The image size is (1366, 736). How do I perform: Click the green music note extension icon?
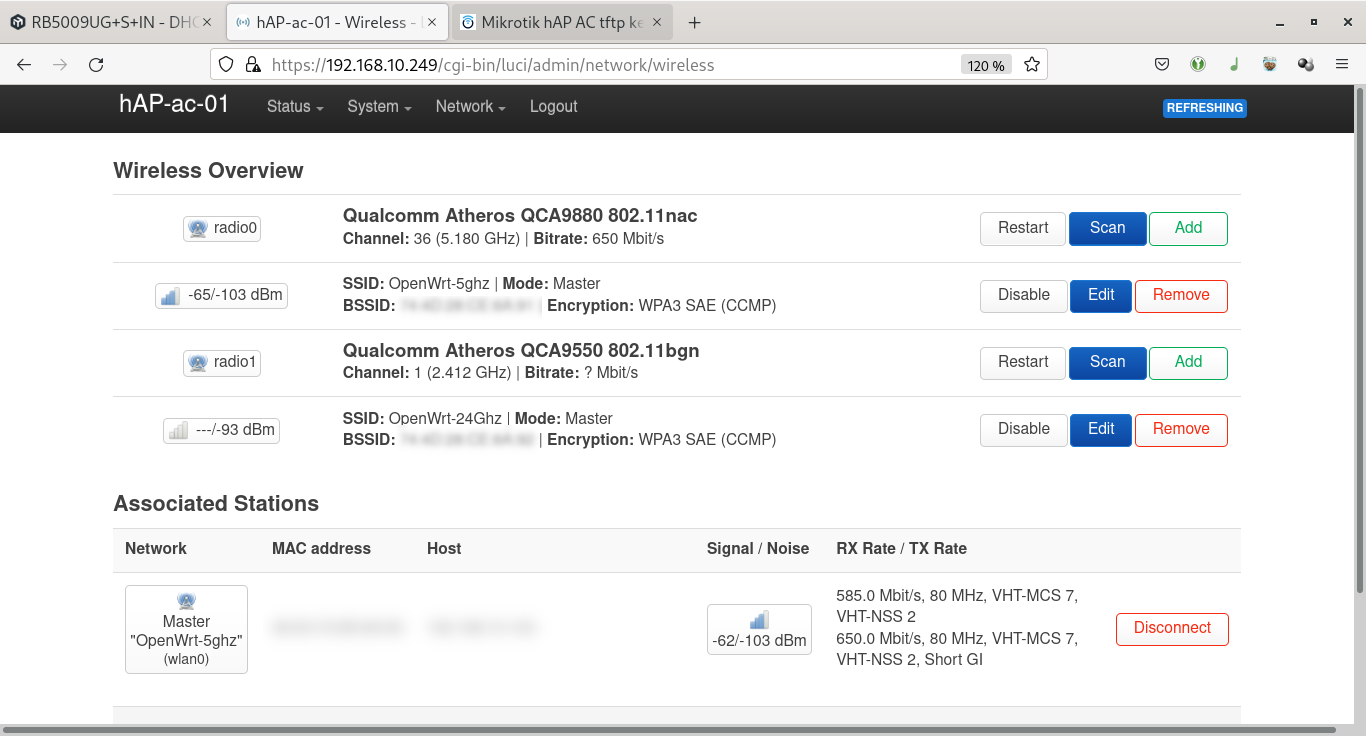[1234, 65]
